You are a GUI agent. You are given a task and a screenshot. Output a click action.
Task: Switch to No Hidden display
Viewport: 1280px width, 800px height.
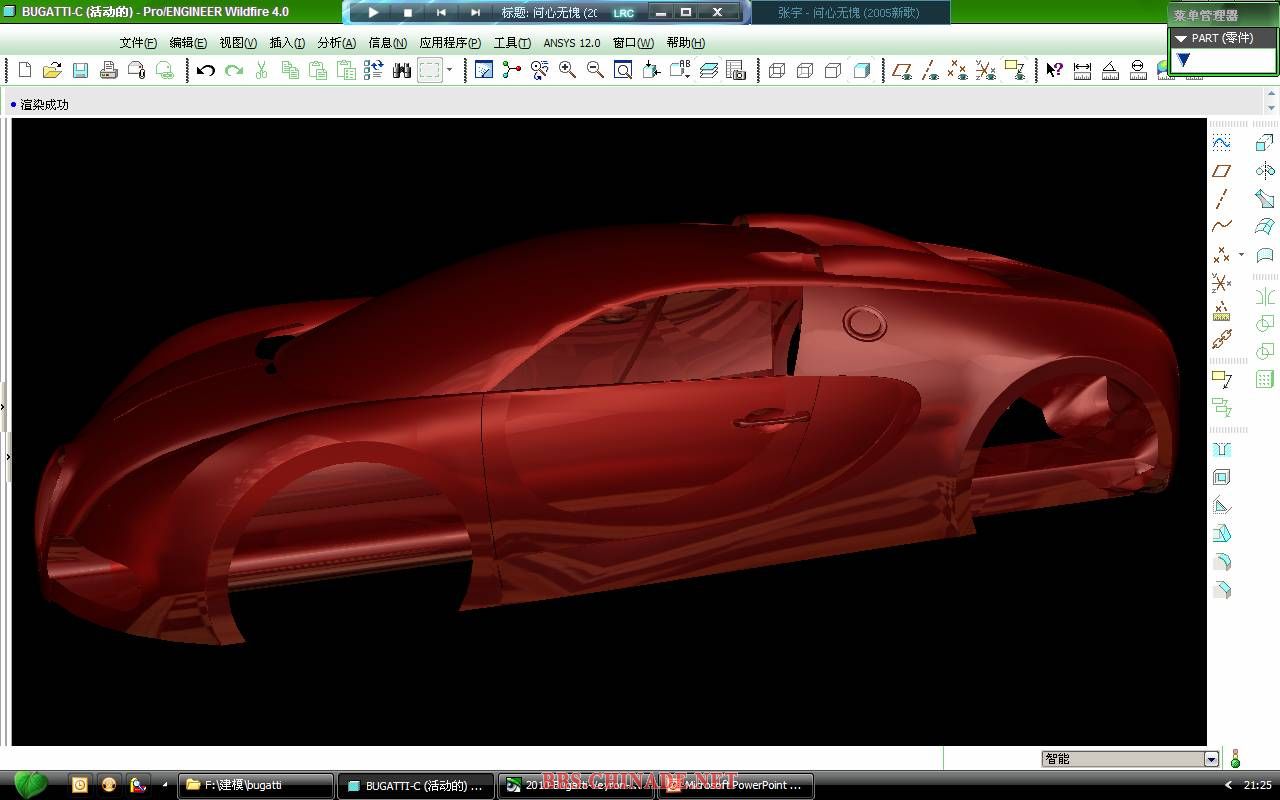click(x=833, y=70)
